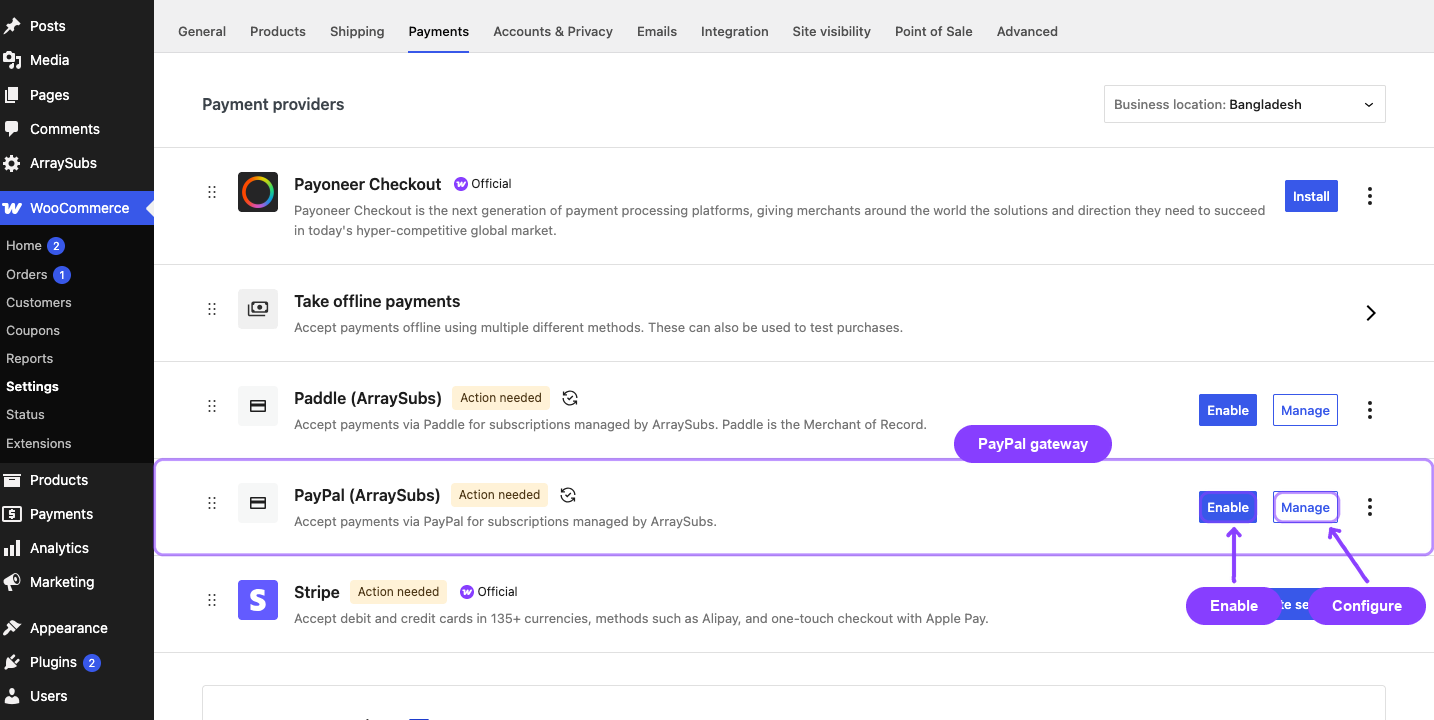Open the Business location dropdown
1434x720 pixels.
click(1245, 104)
